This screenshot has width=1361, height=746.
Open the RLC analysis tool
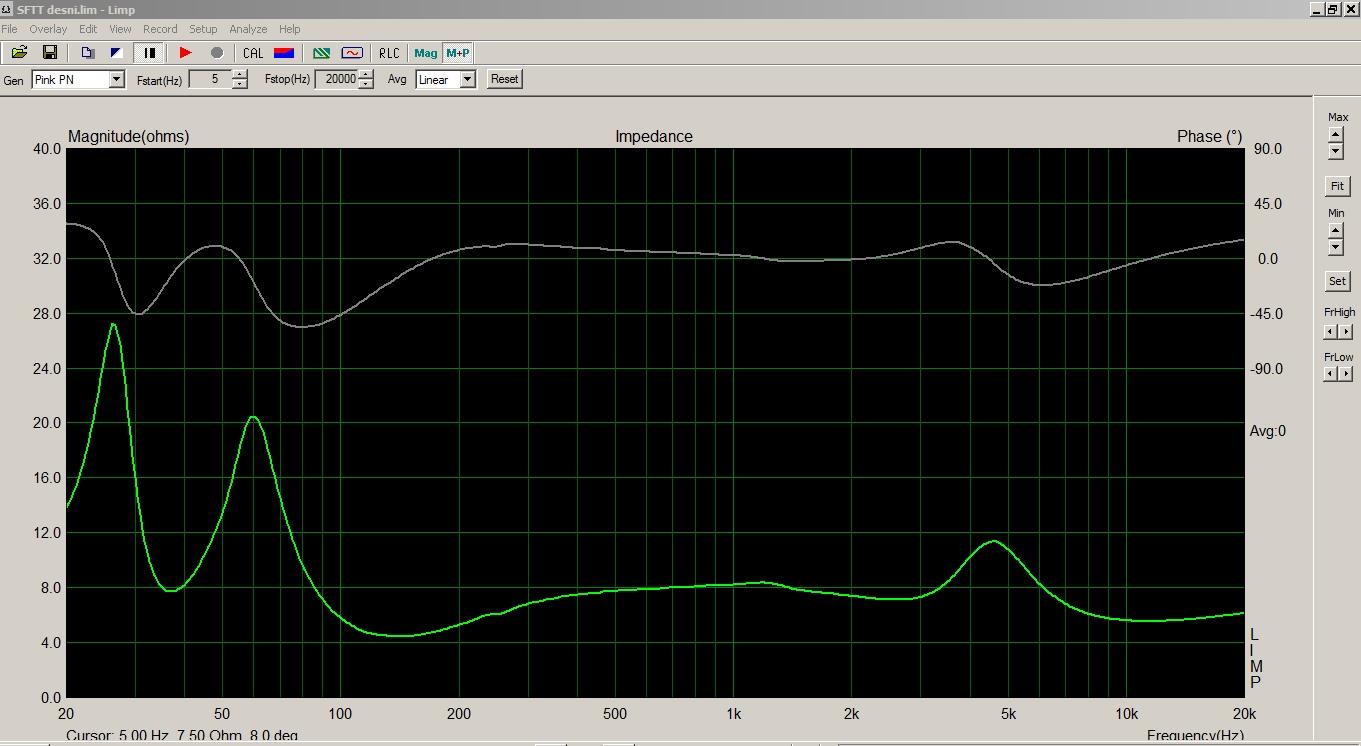pyautogui.click(x=389, y=53)
